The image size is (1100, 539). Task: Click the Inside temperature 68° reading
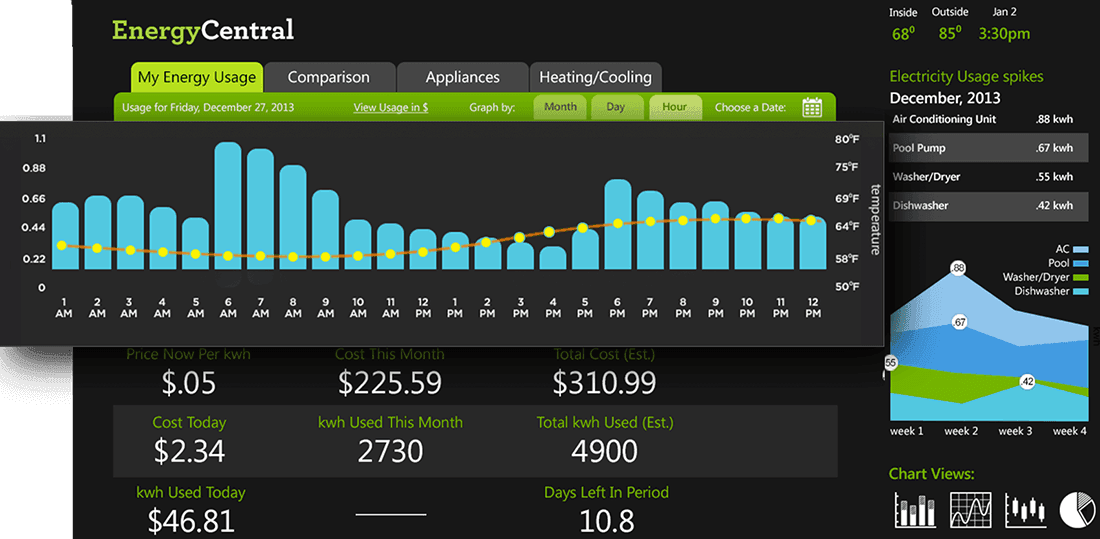click(x=904, y=34)
